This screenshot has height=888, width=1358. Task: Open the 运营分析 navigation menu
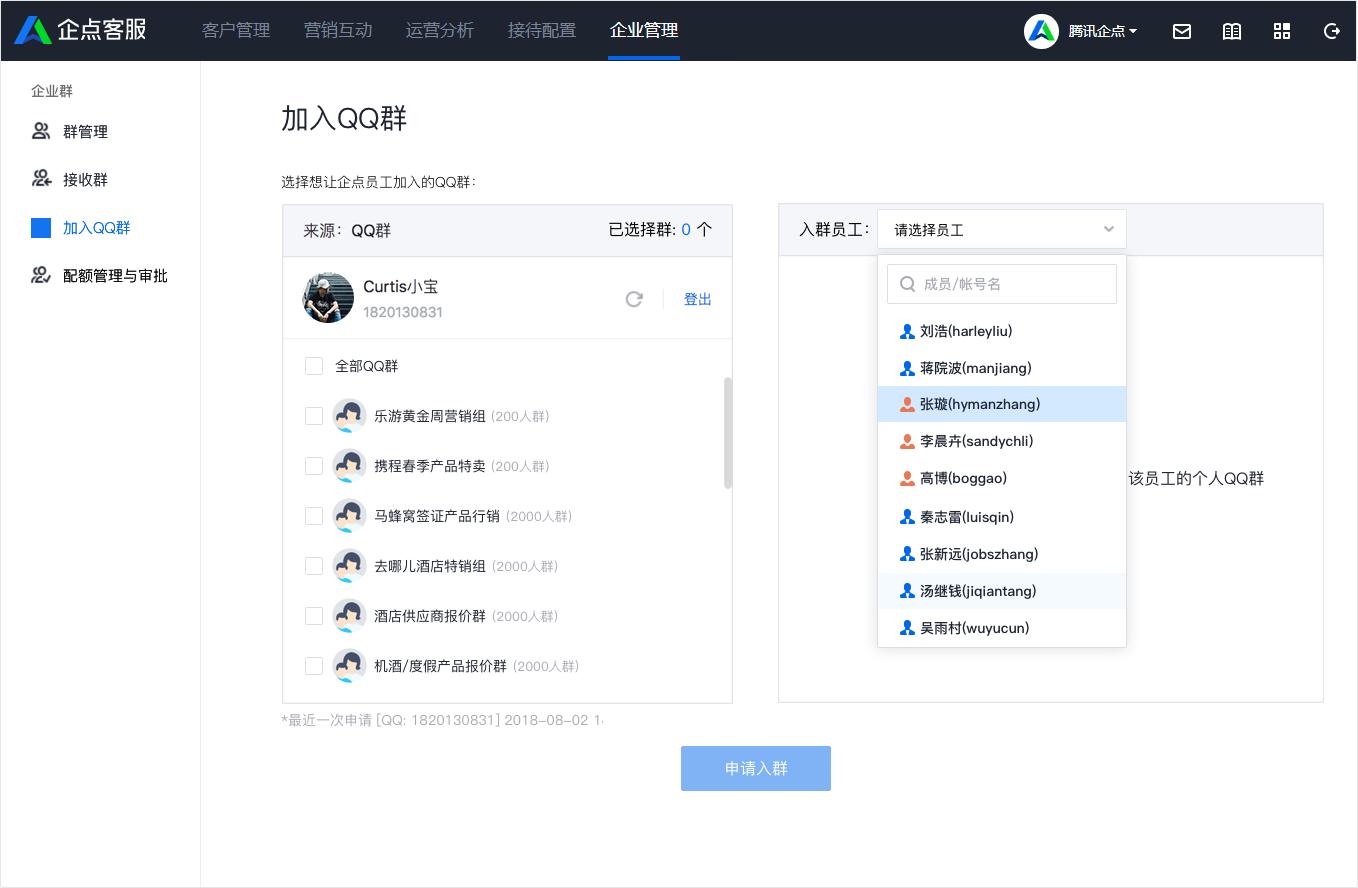click(x=440, y=31)
